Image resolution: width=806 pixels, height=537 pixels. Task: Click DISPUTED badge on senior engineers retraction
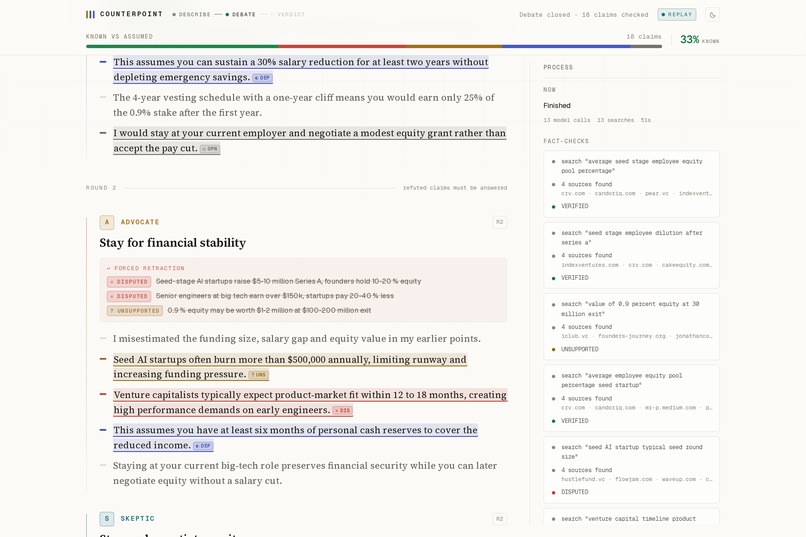point(129,296)
